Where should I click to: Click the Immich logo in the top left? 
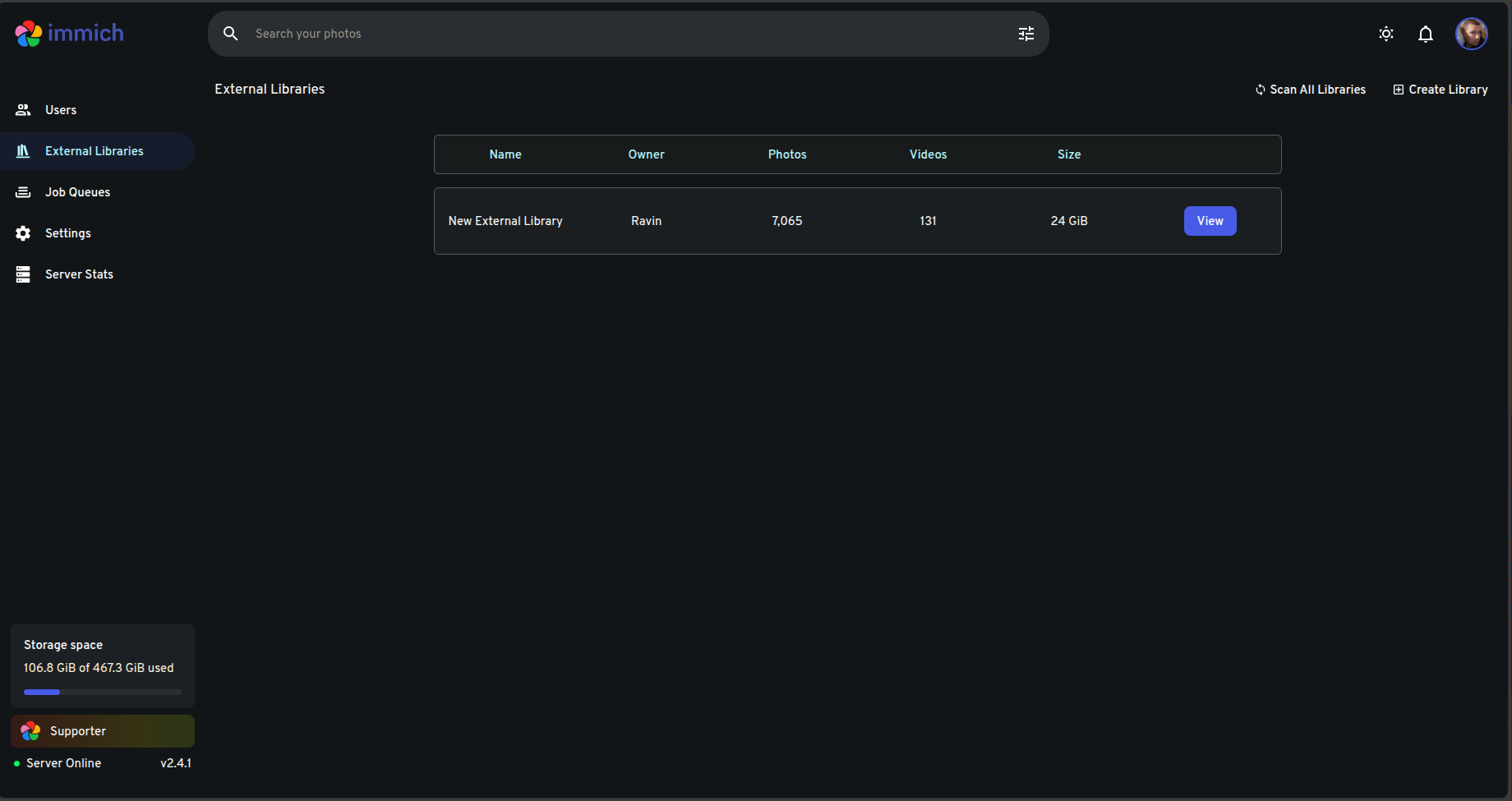69,33
